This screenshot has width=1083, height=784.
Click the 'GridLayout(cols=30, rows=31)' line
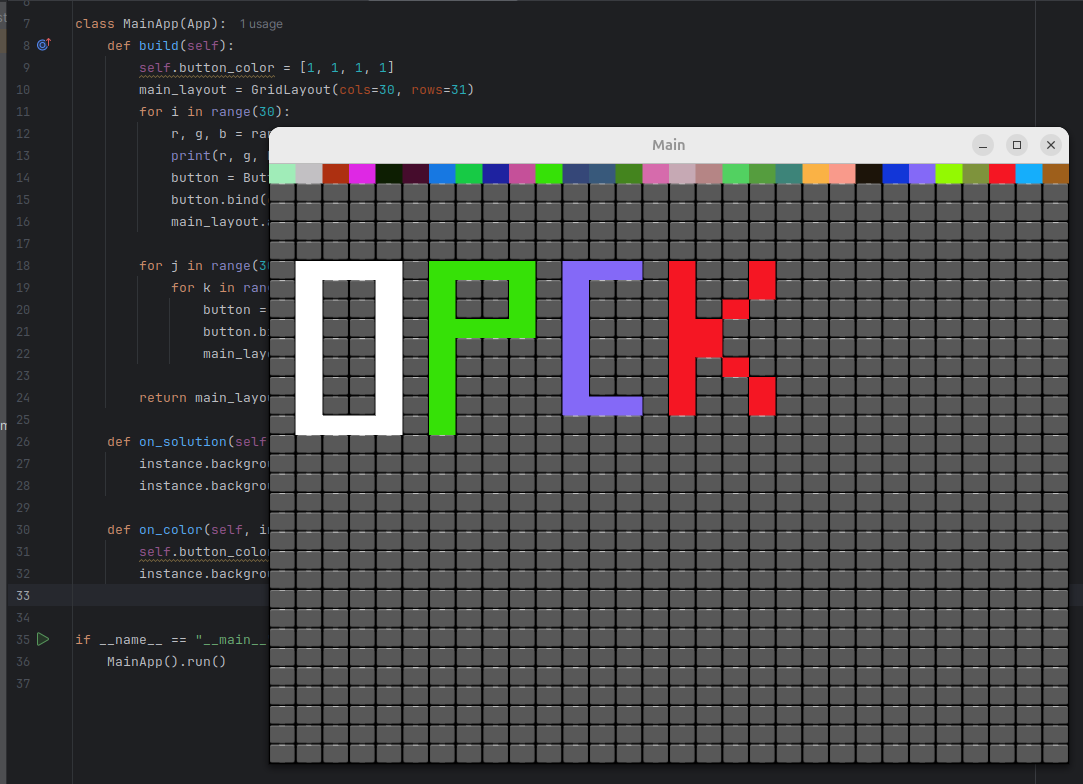(x=307, y=90)
